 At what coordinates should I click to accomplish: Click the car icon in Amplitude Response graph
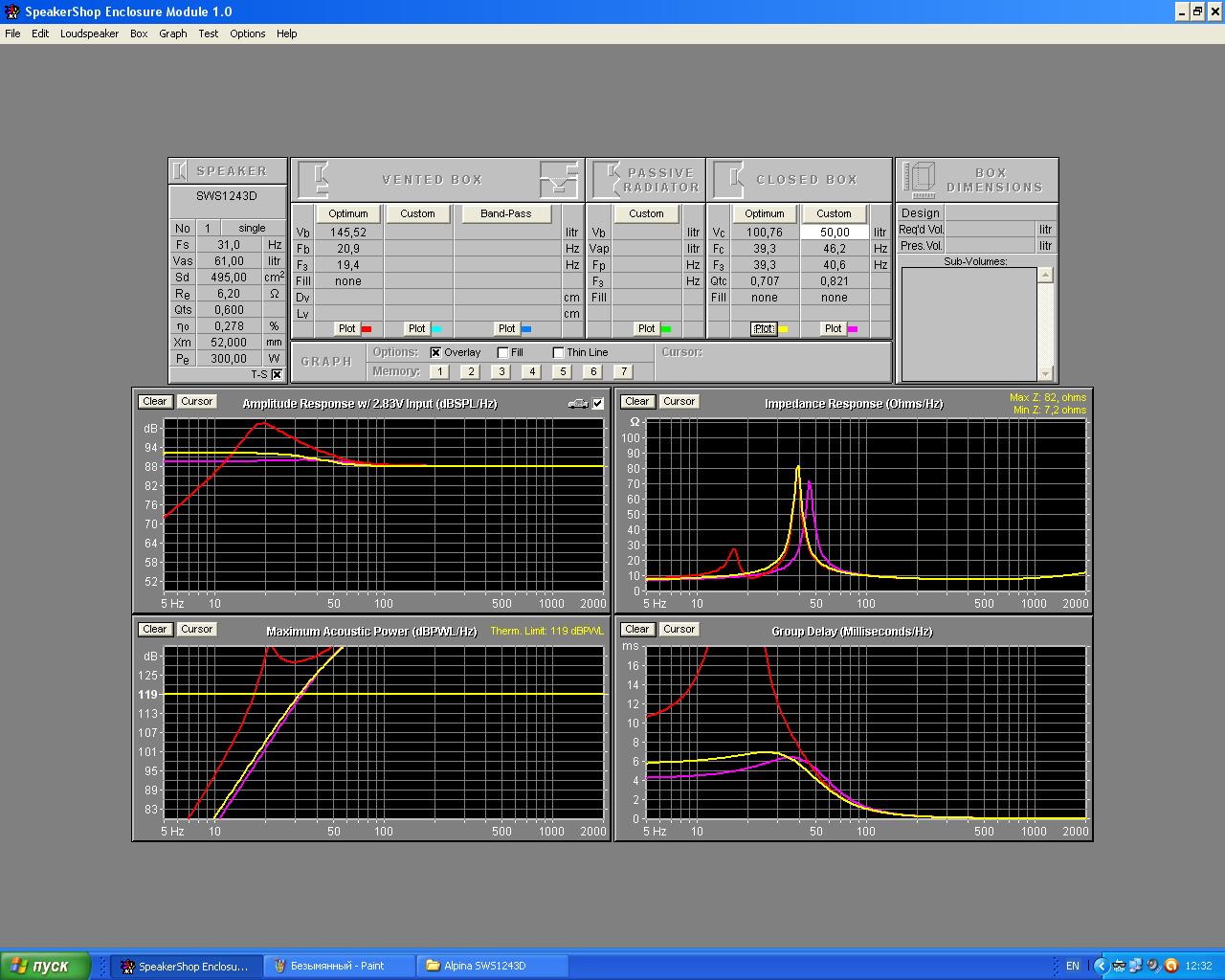(577, 404)
